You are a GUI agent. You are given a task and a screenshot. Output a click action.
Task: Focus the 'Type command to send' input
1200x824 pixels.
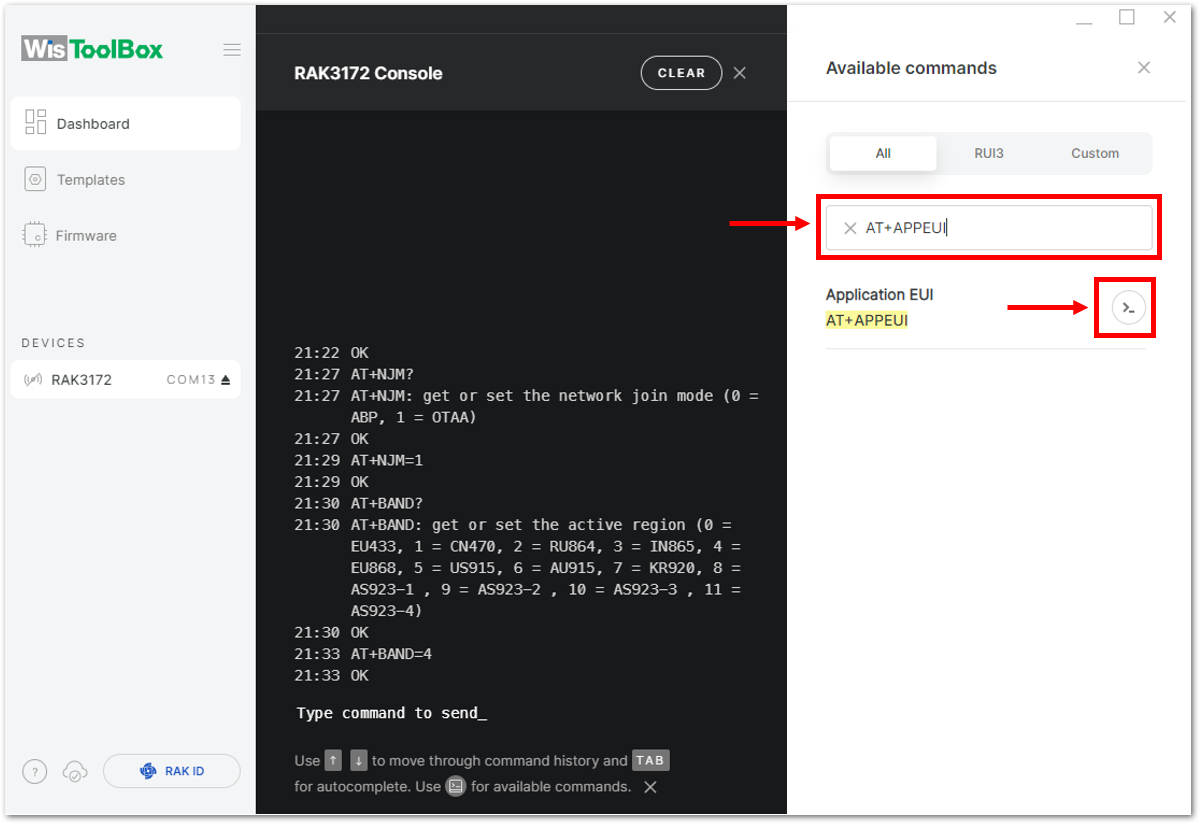pos(392,713)
